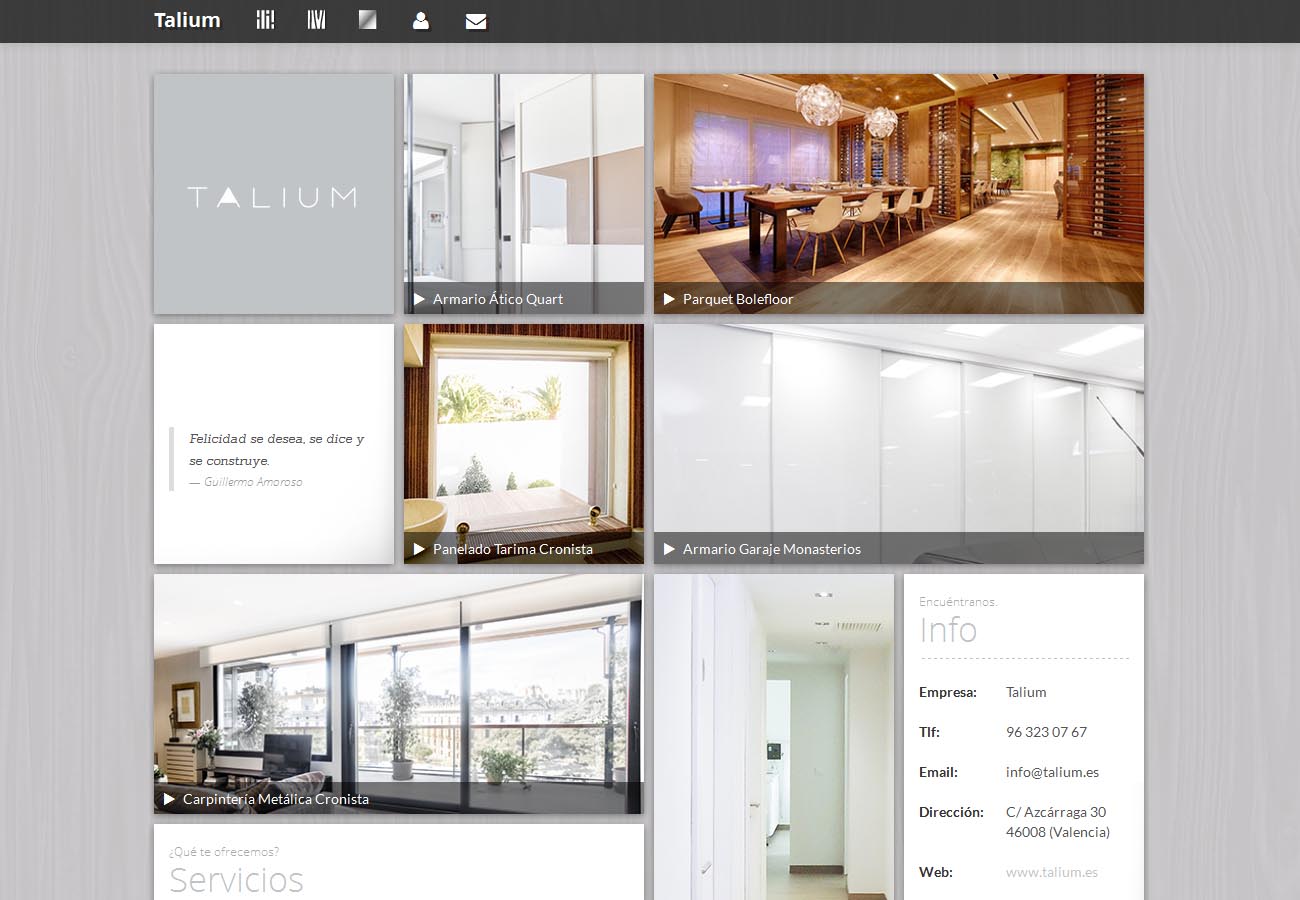Viewport: 1300px width, 900px height.
Task: Open the Panelado Tarima Cronista photo
Action: pyautogui.click(x=523, y=430)
